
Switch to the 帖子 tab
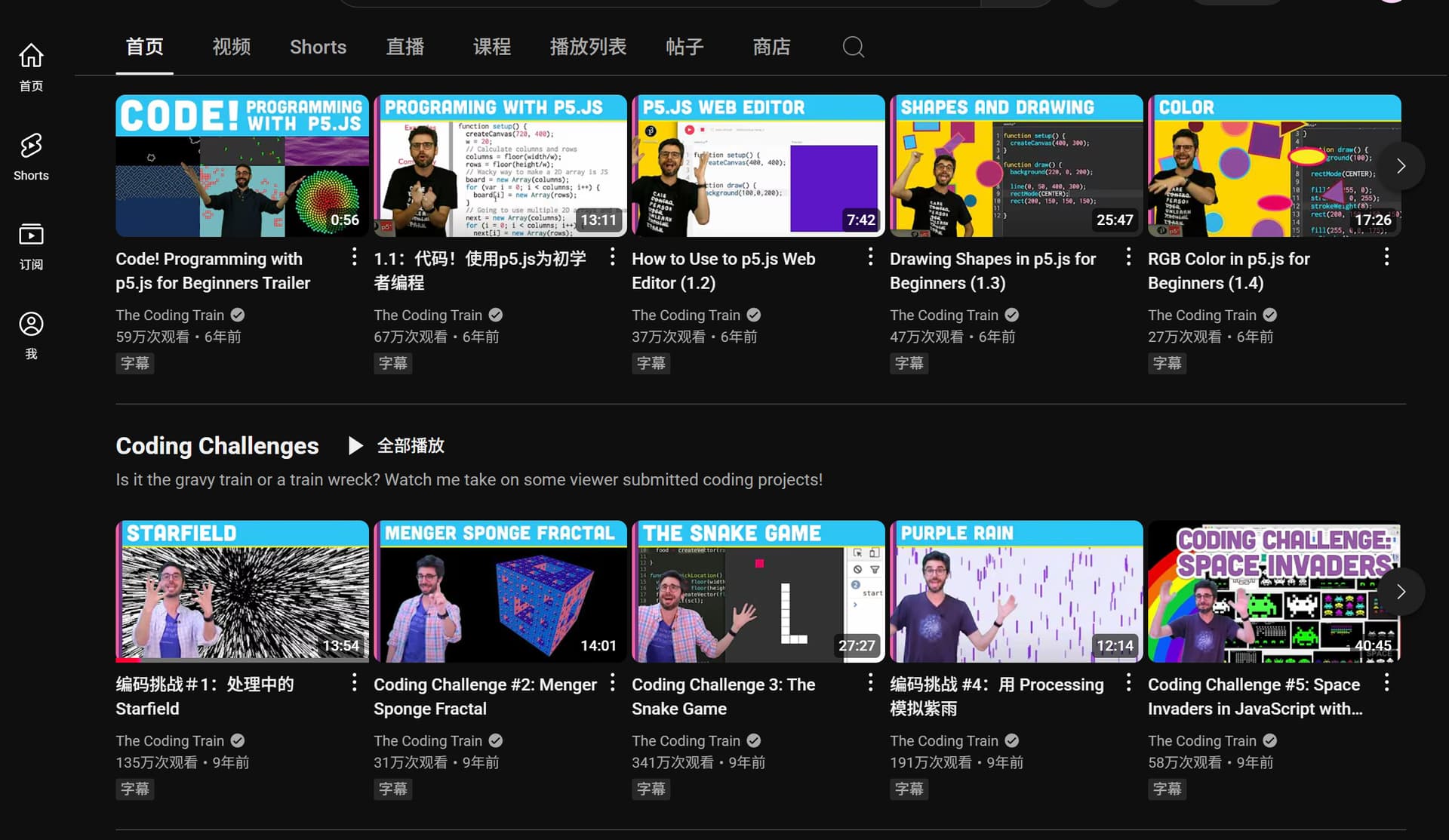coord(685,47)
